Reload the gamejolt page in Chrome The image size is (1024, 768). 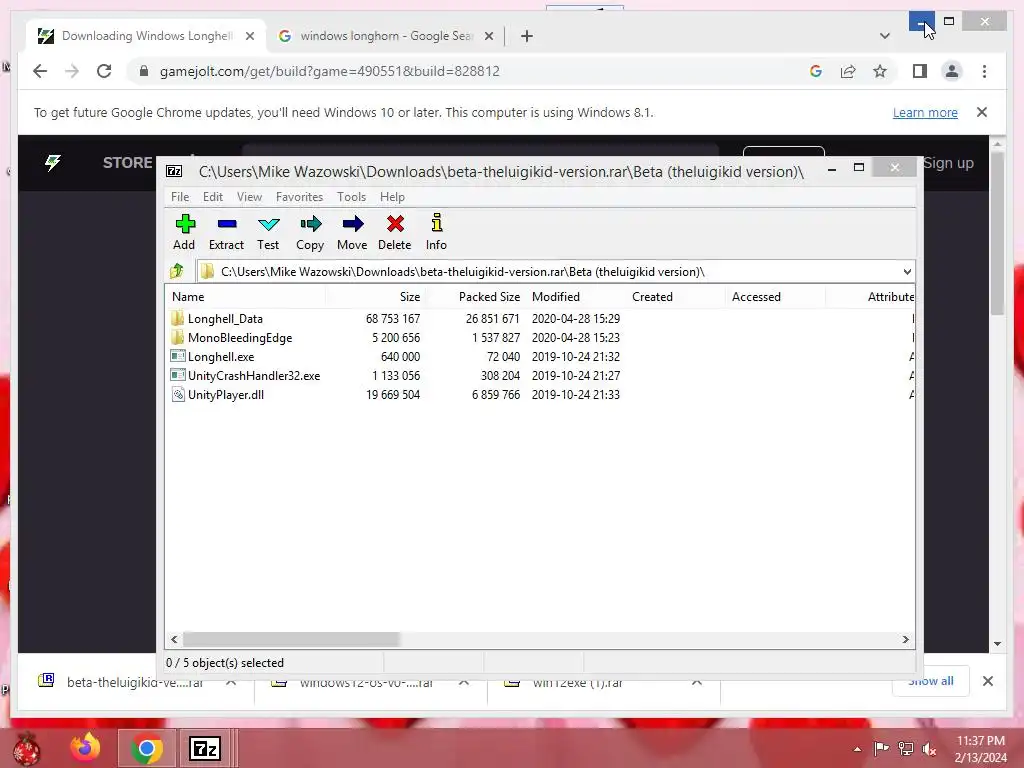coord(104,71)
